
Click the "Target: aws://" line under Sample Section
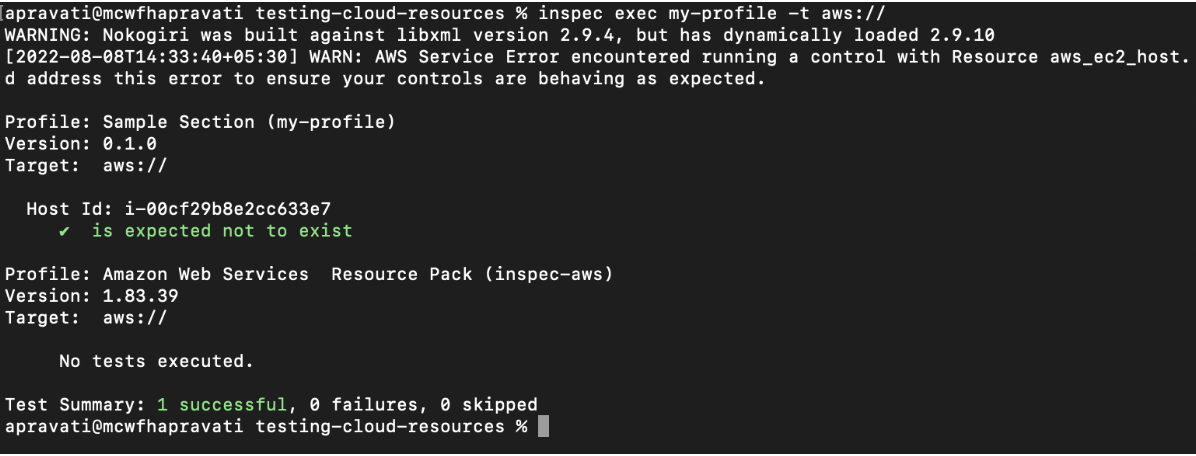pos(86,166)
